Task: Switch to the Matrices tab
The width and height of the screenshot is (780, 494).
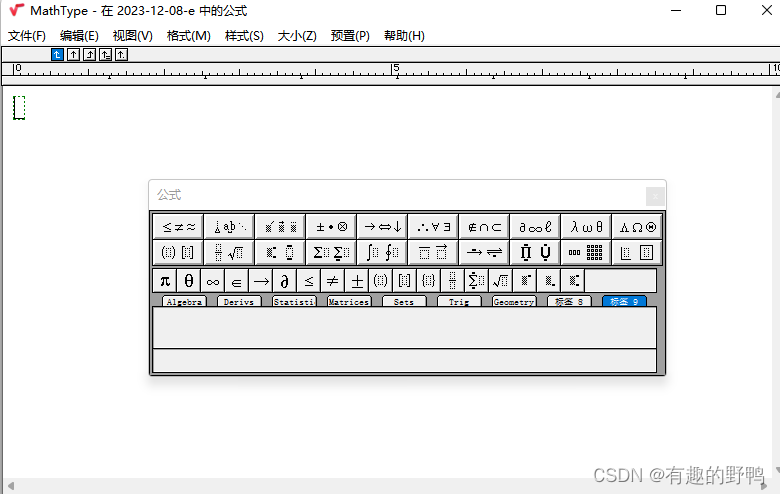Action: 349,301
